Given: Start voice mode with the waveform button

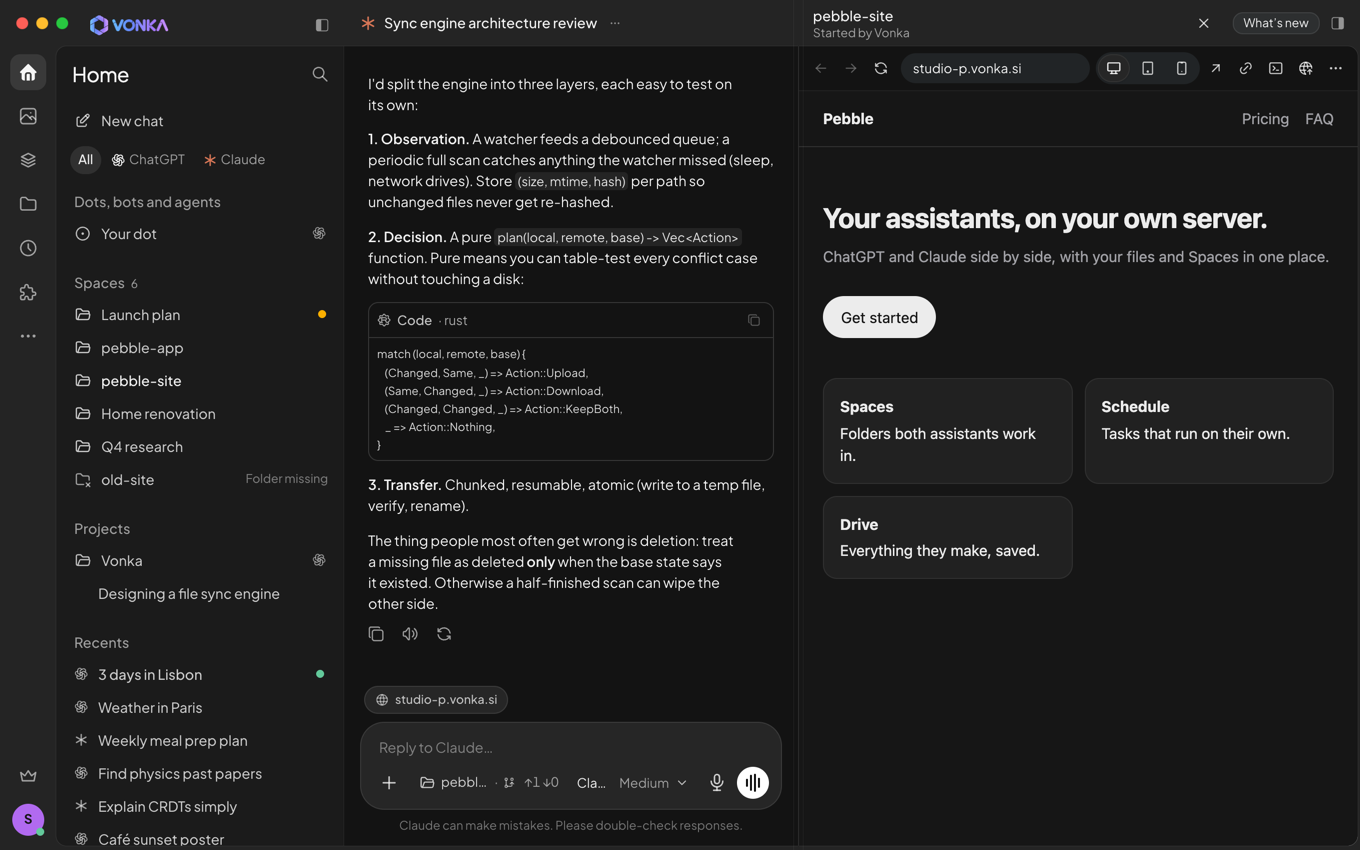Looking at the screenshot, I should pyautogui.click(x=753, y=783).
